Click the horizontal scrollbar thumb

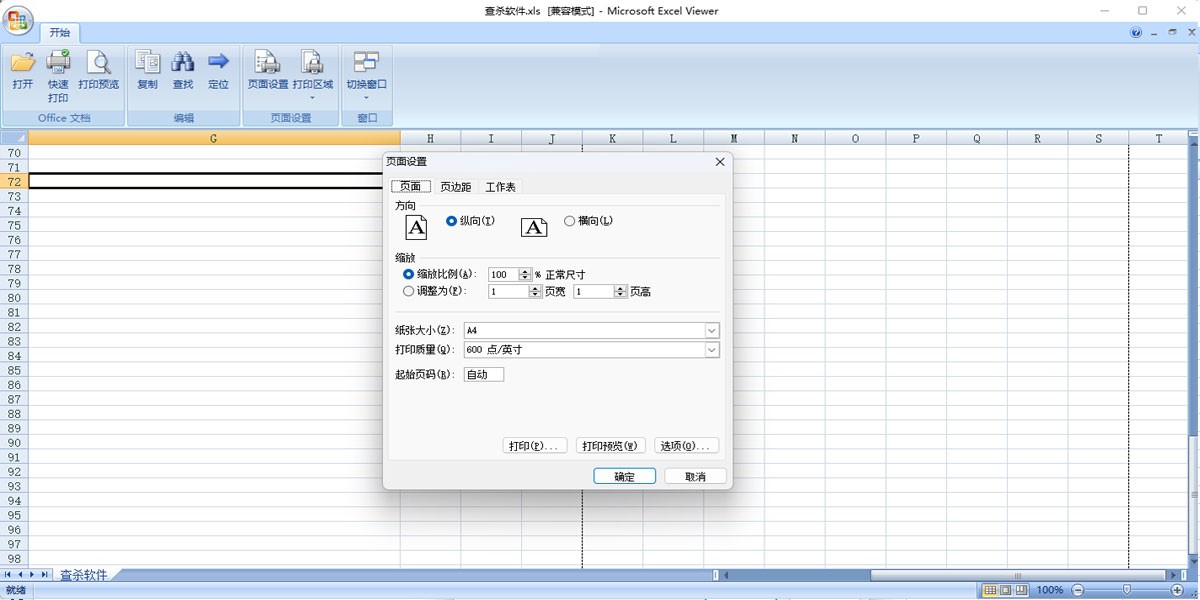(x=1018, y=575)
